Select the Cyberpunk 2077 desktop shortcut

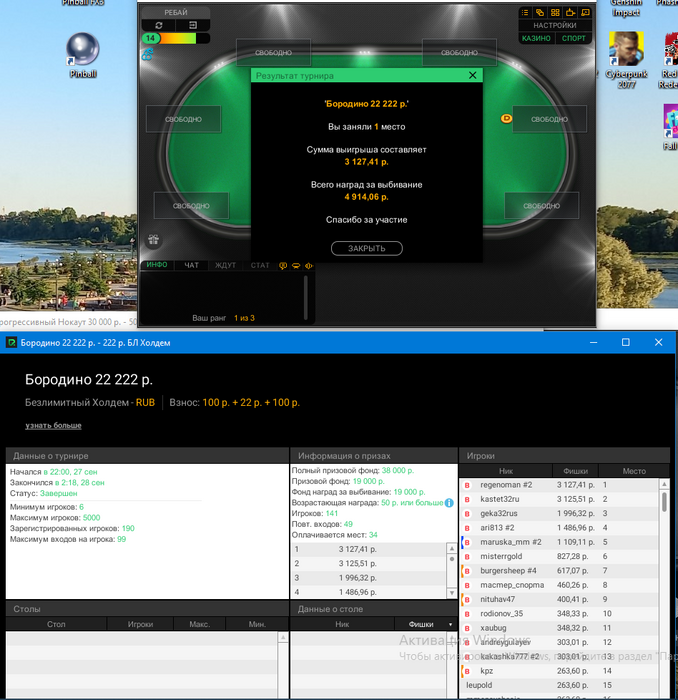[x=626, y=60]
